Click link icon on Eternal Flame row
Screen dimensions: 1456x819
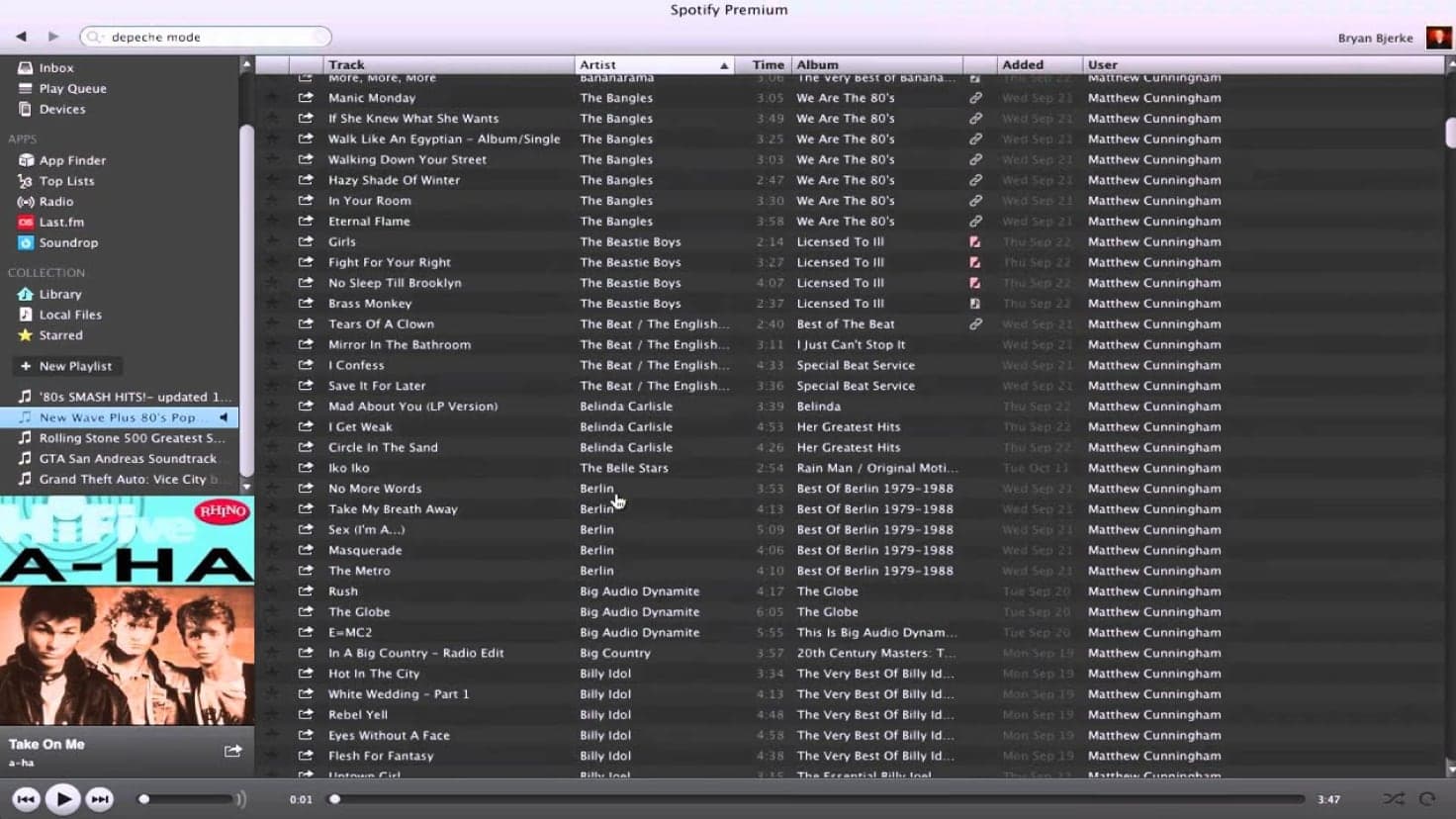[975, 222]
